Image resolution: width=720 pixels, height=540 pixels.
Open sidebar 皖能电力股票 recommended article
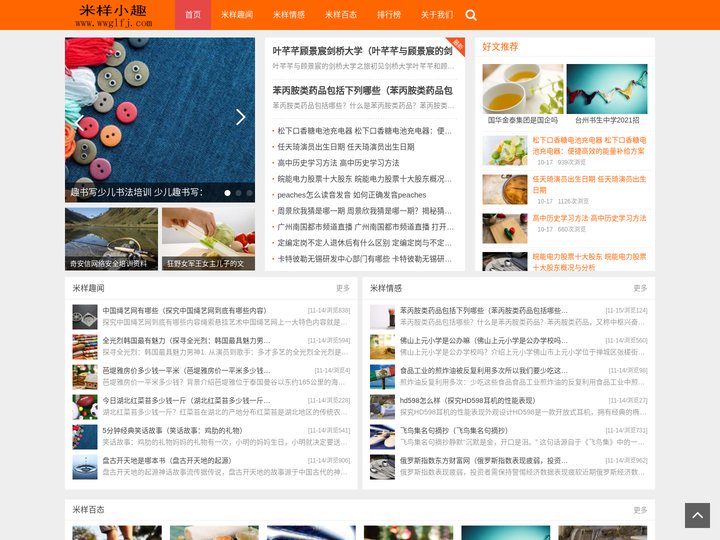coord(589,262)
